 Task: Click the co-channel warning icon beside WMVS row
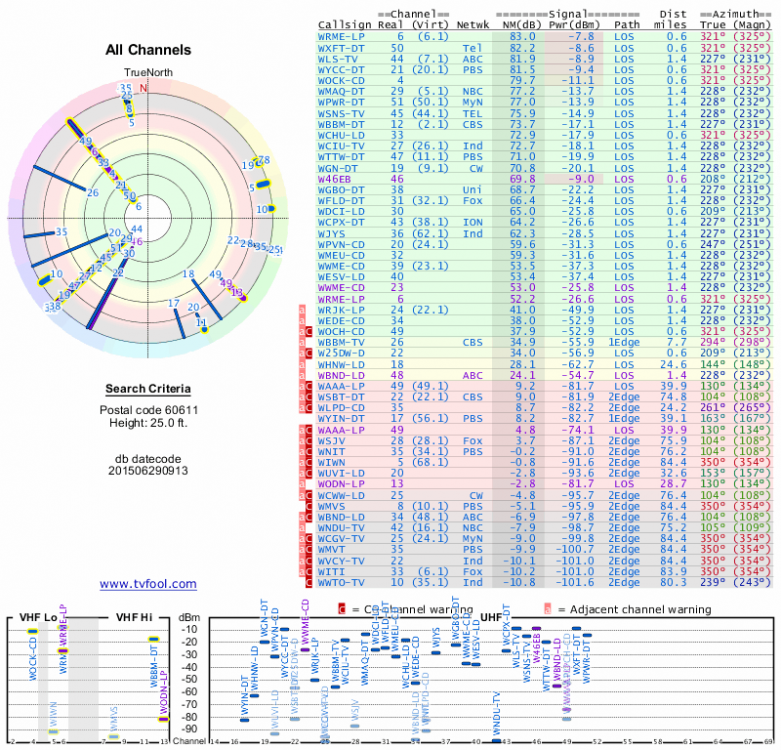[309, 506]
